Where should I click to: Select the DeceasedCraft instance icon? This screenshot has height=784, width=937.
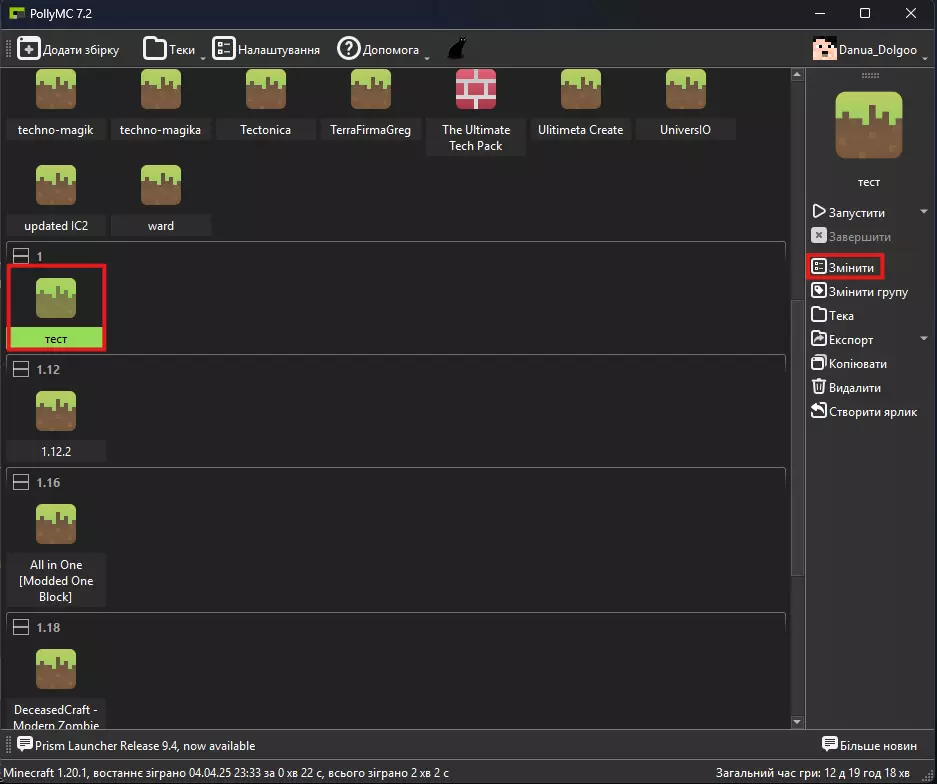[x=56, y=669]
